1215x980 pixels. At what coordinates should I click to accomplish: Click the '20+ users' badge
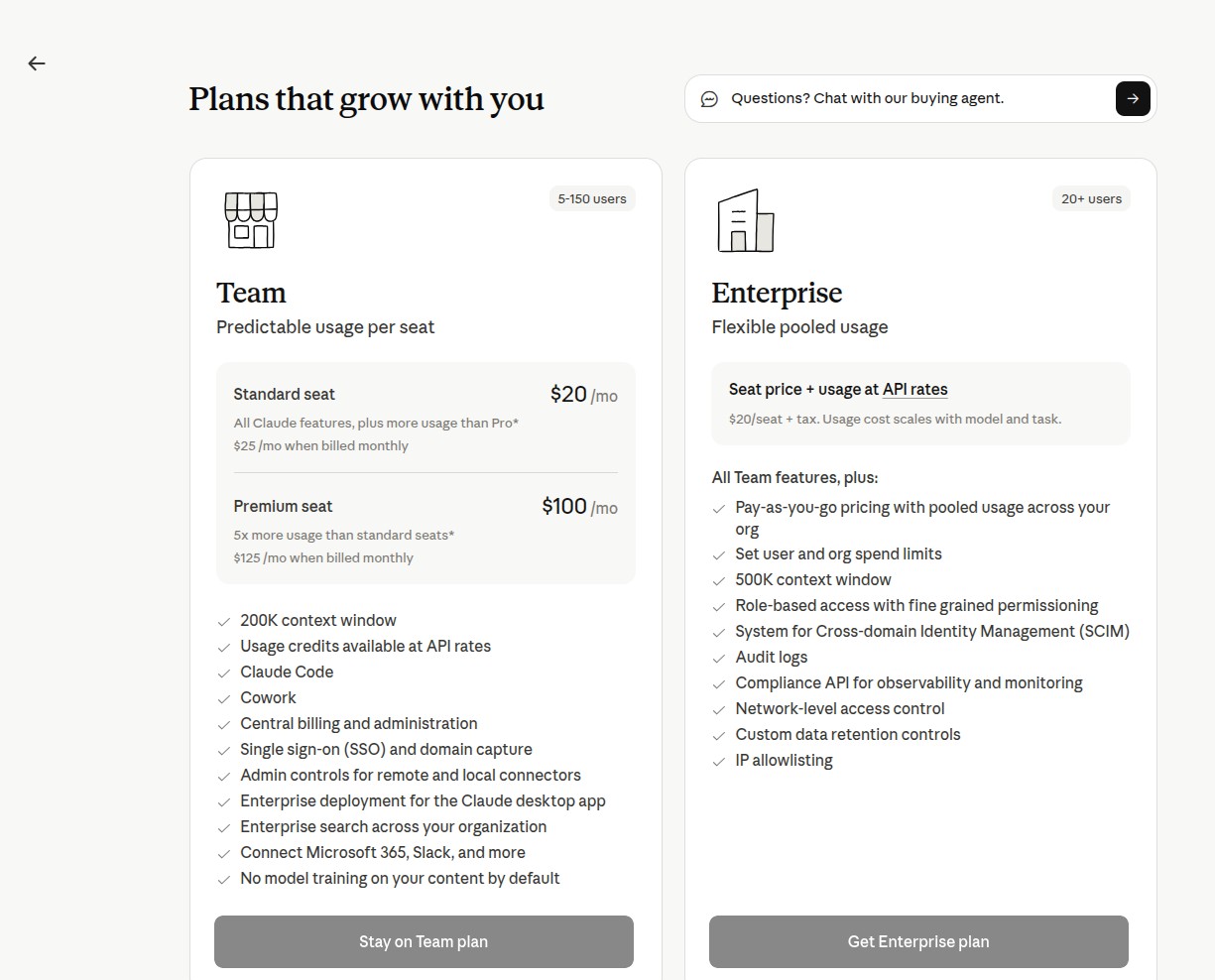point(1091,198)
